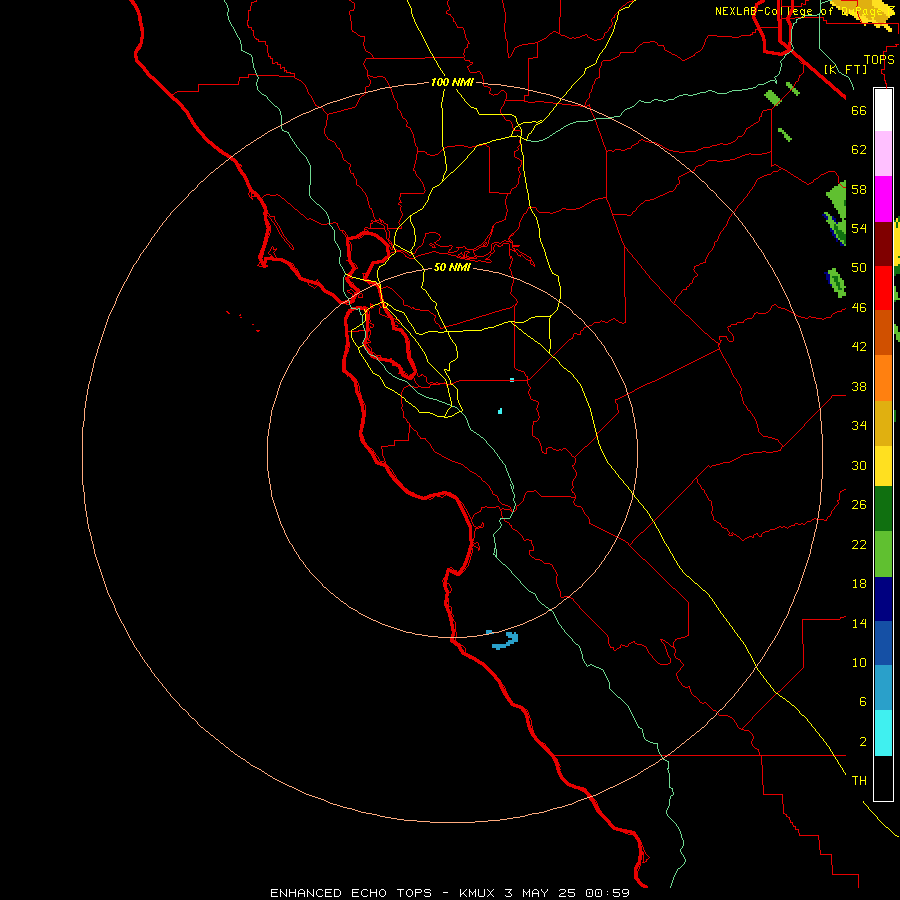Image resolution: width=900 pixels, height=900 pixels.
Task: Click the "50 NMI" range ring label
Action: 452,267
